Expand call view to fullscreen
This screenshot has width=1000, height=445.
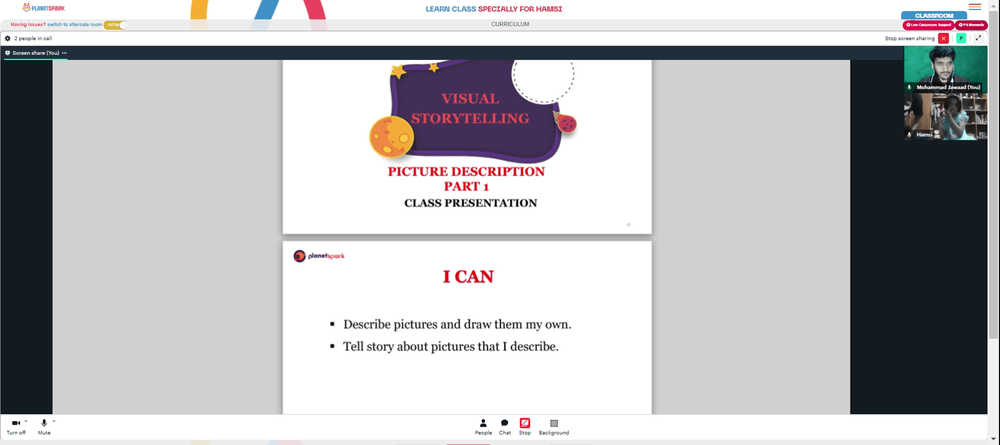978,38
